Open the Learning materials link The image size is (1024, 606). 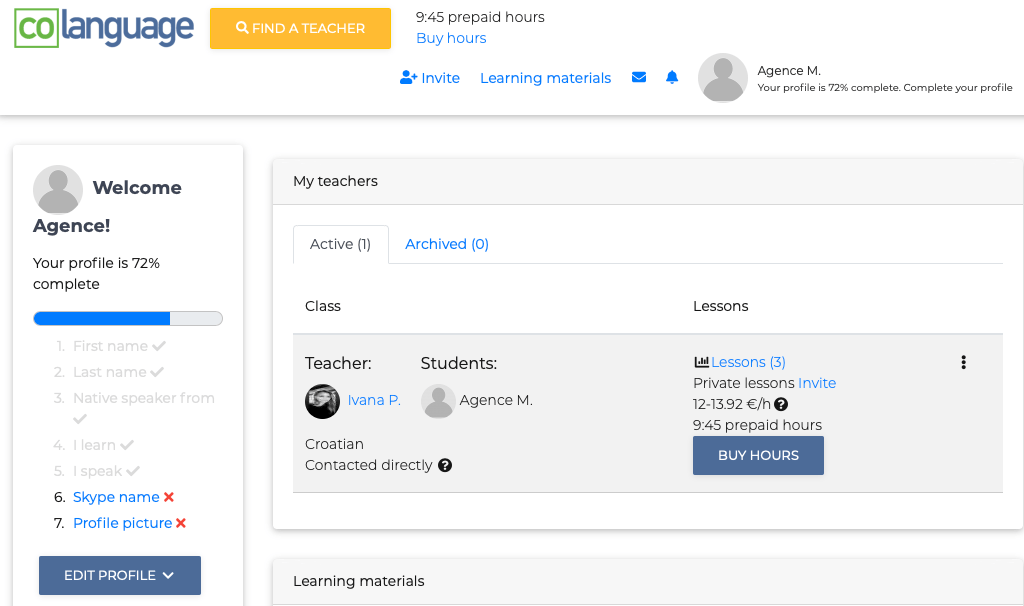click(x=545, y=78)
